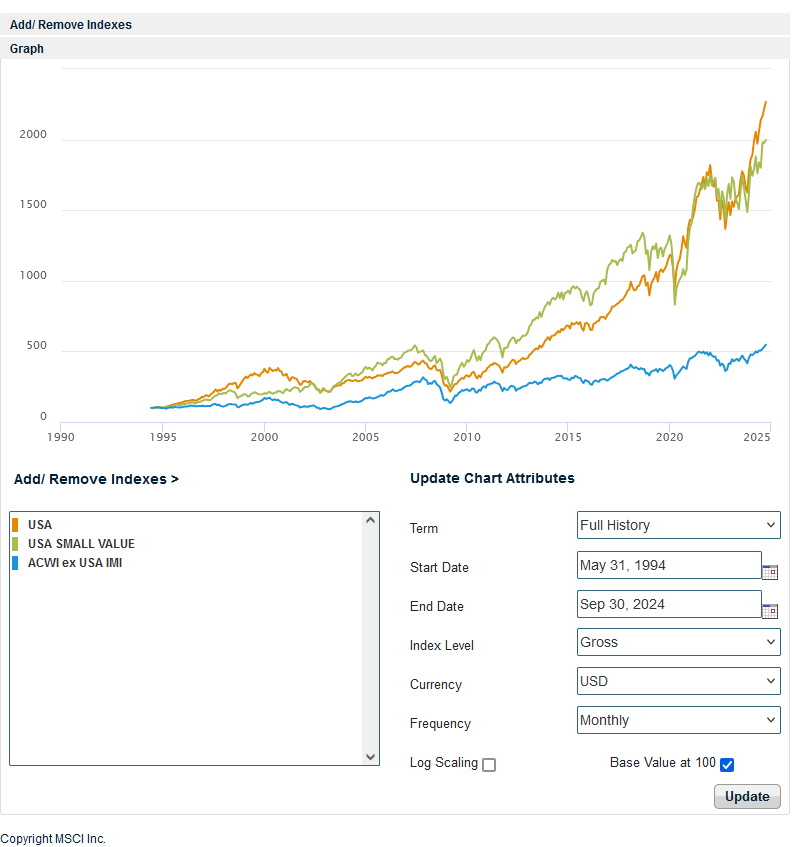Open the Start Date calendar picker
The height and width of the screenshot is (847, 798).
point(770,572)
